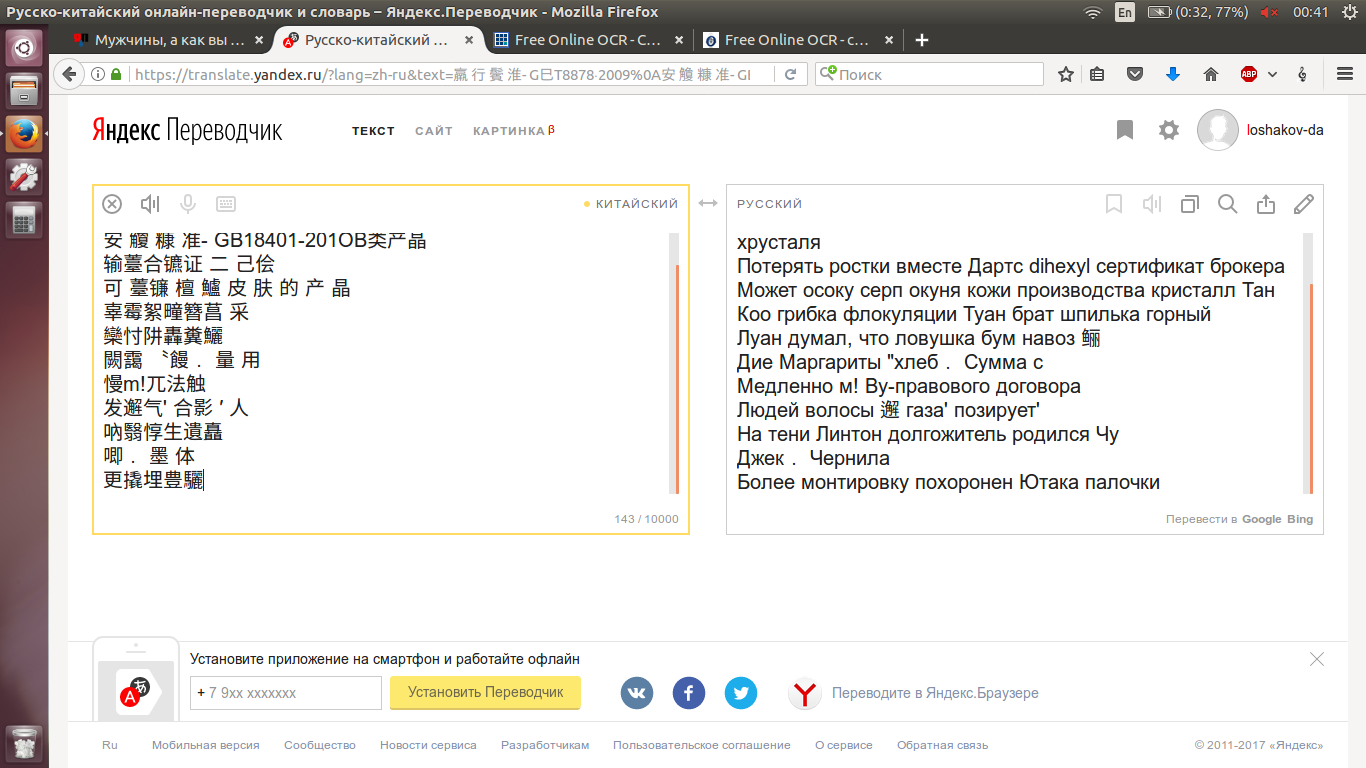The height and width of the screenshot is (768, 1366).
Task: Open the Сообщество footer link
Action: coord(320,745)
